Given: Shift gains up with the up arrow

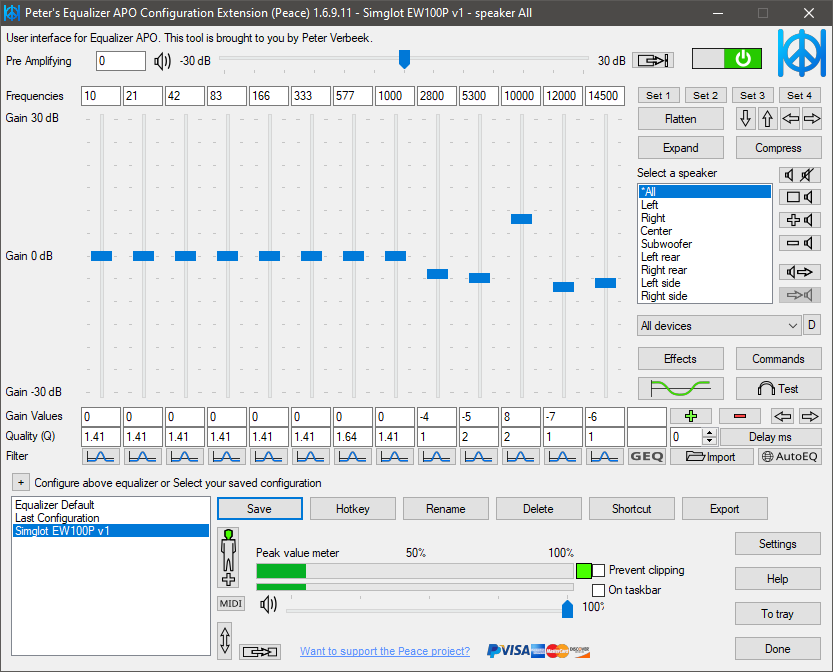Looking at the screenshot, I should (767, 118).
